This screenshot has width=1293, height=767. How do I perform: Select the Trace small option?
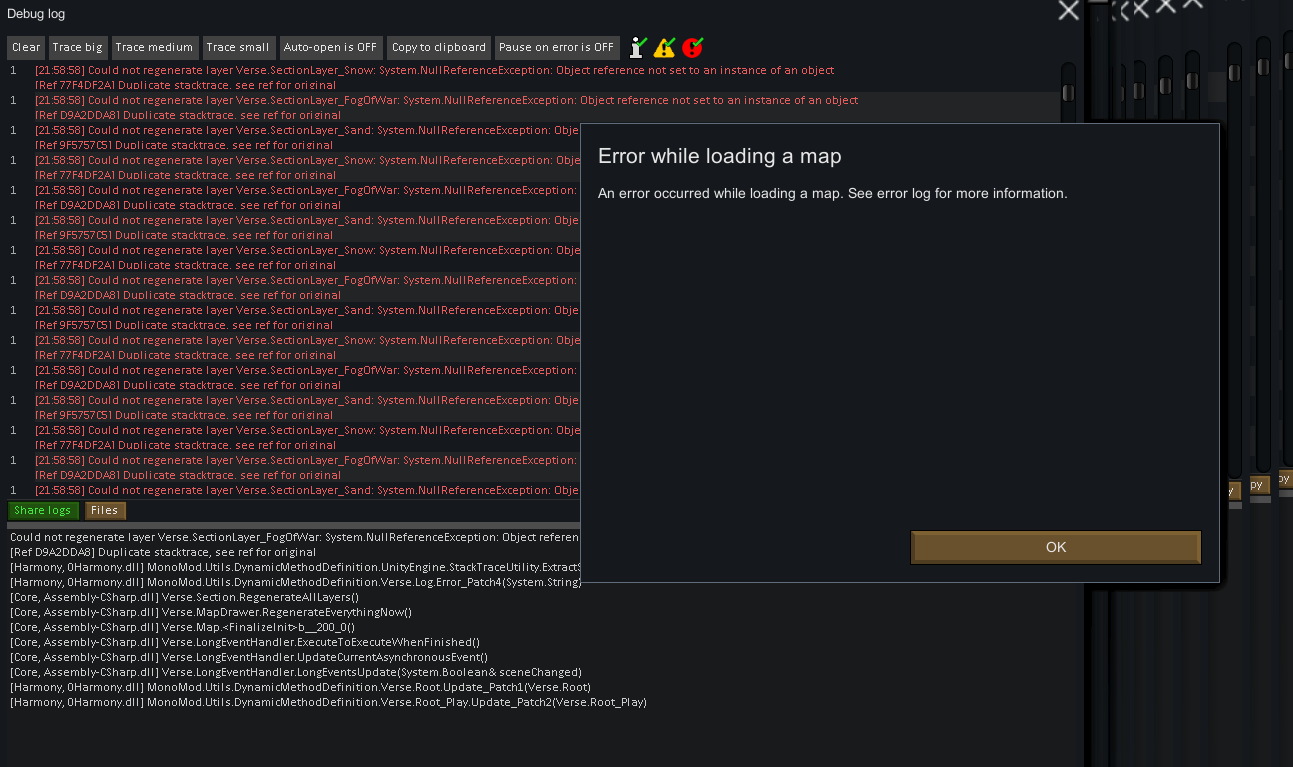(x=238, y=47)
